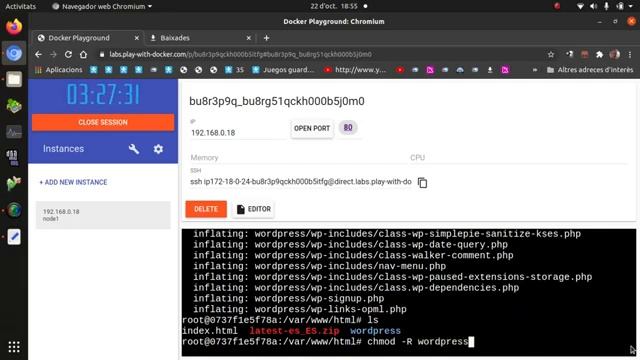Click the instance title 'bu8r3p9q_bu8rg51qckh000b5j0m0'

pos(277,101)
